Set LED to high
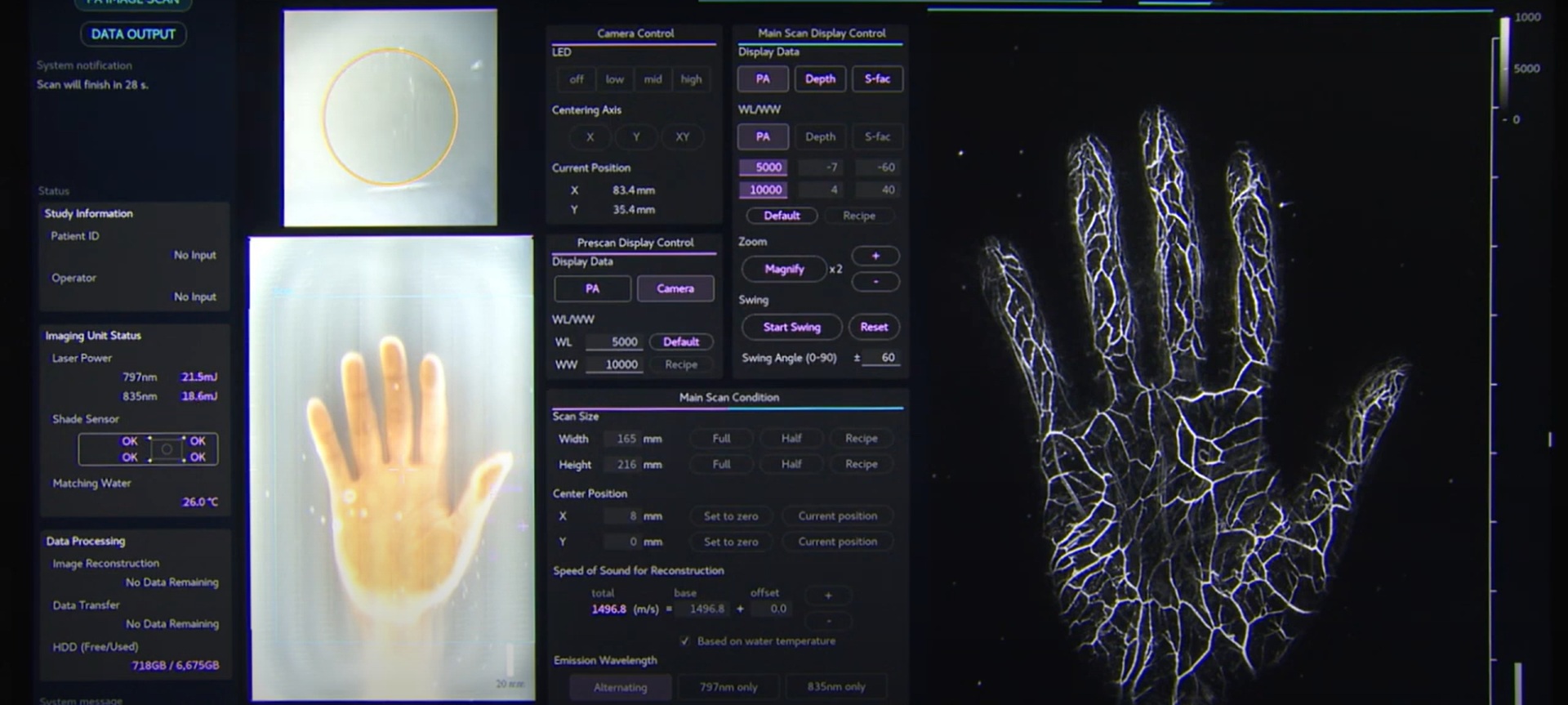 pos(691,79)
